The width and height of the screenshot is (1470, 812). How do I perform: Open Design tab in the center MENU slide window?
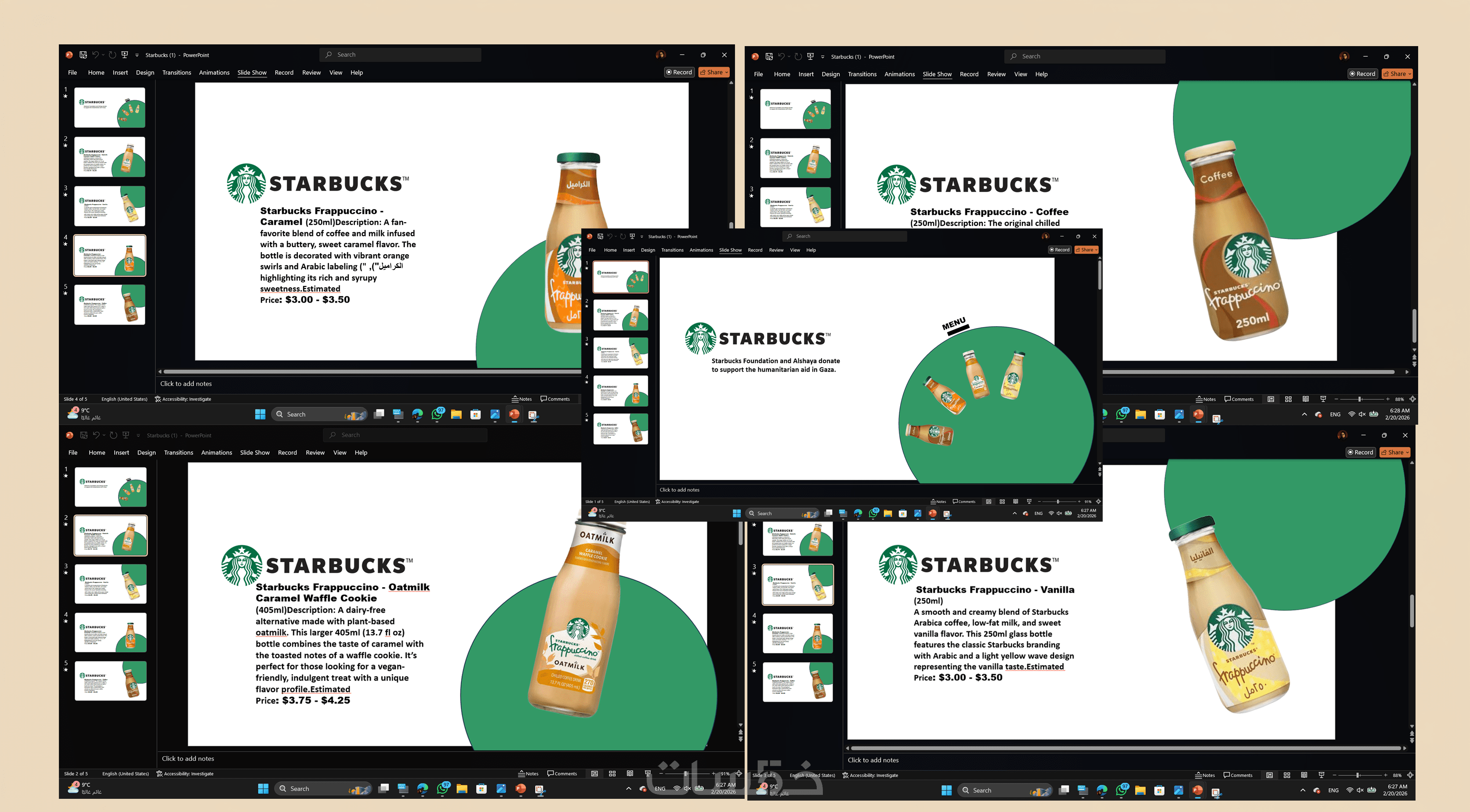[648, 250]
